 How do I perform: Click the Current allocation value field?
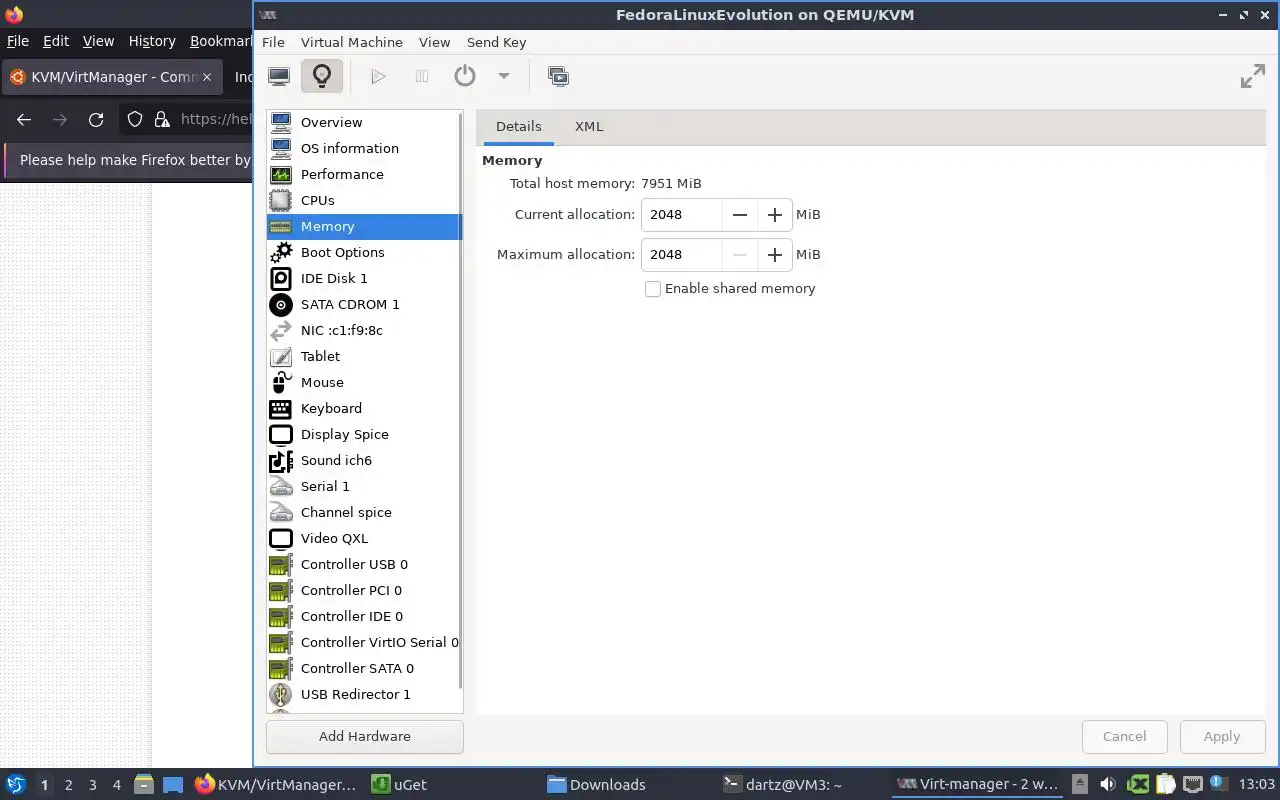(x=682, y=215)
